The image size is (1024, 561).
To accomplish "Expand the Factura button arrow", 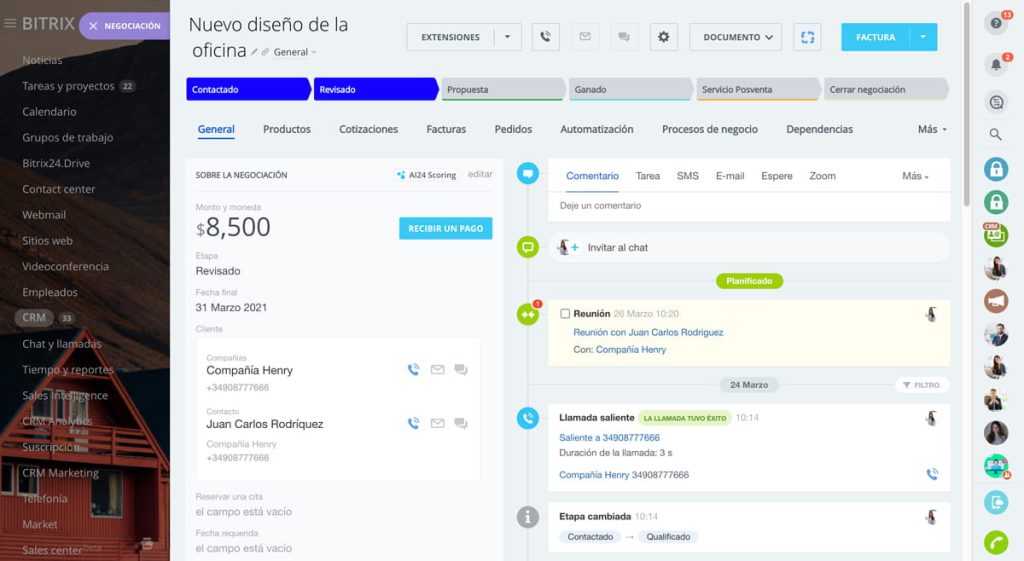I will click(x=923, y=37).
